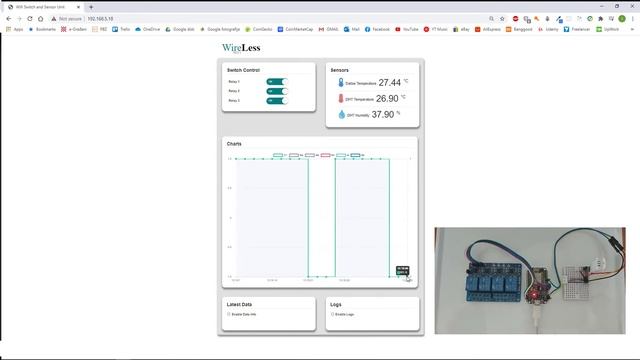
Task: Click the Charts panel heading
Action: click(x=234, y=144)
